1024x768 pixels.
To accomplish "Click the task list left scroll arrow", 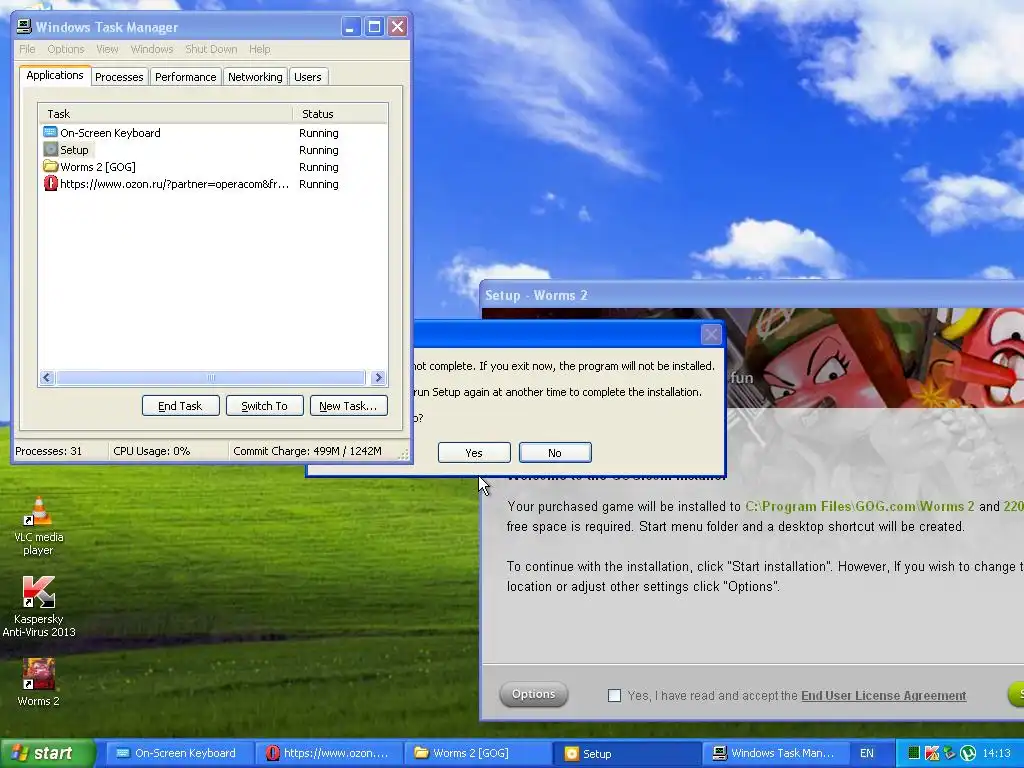I will click(46, 377).
